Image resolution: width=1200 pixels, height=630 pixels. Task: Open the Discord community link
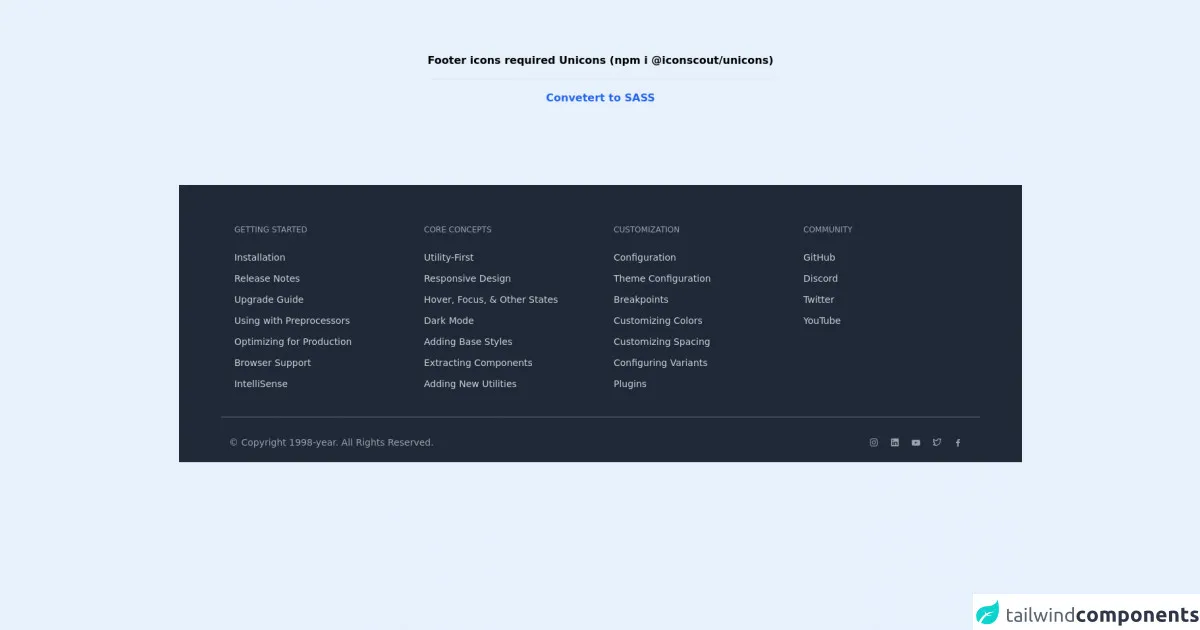click(820, 279)
